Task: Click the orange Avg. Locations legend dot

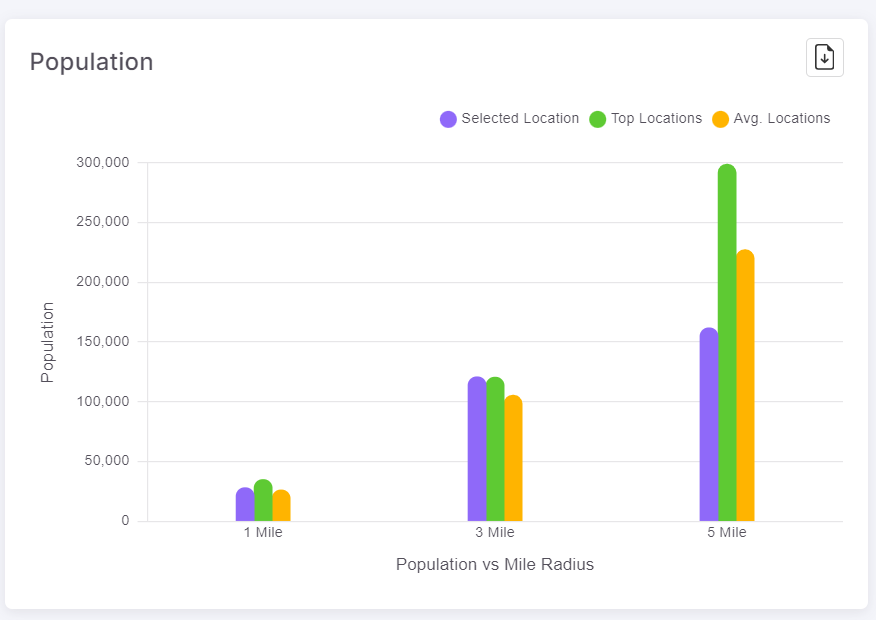Action: [720, 119]
